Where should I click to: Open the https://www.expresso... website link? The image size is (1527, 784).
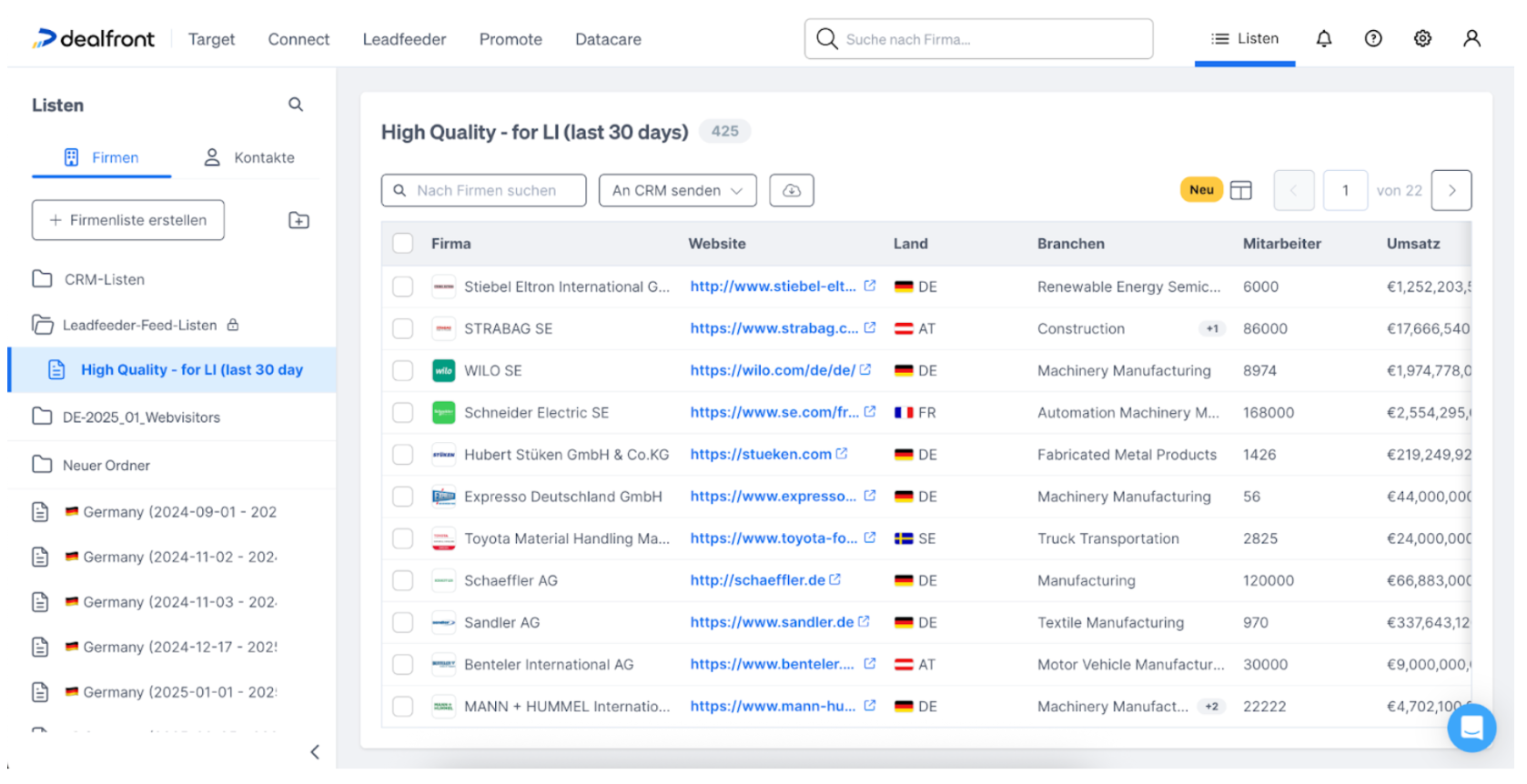pos(773,496)
